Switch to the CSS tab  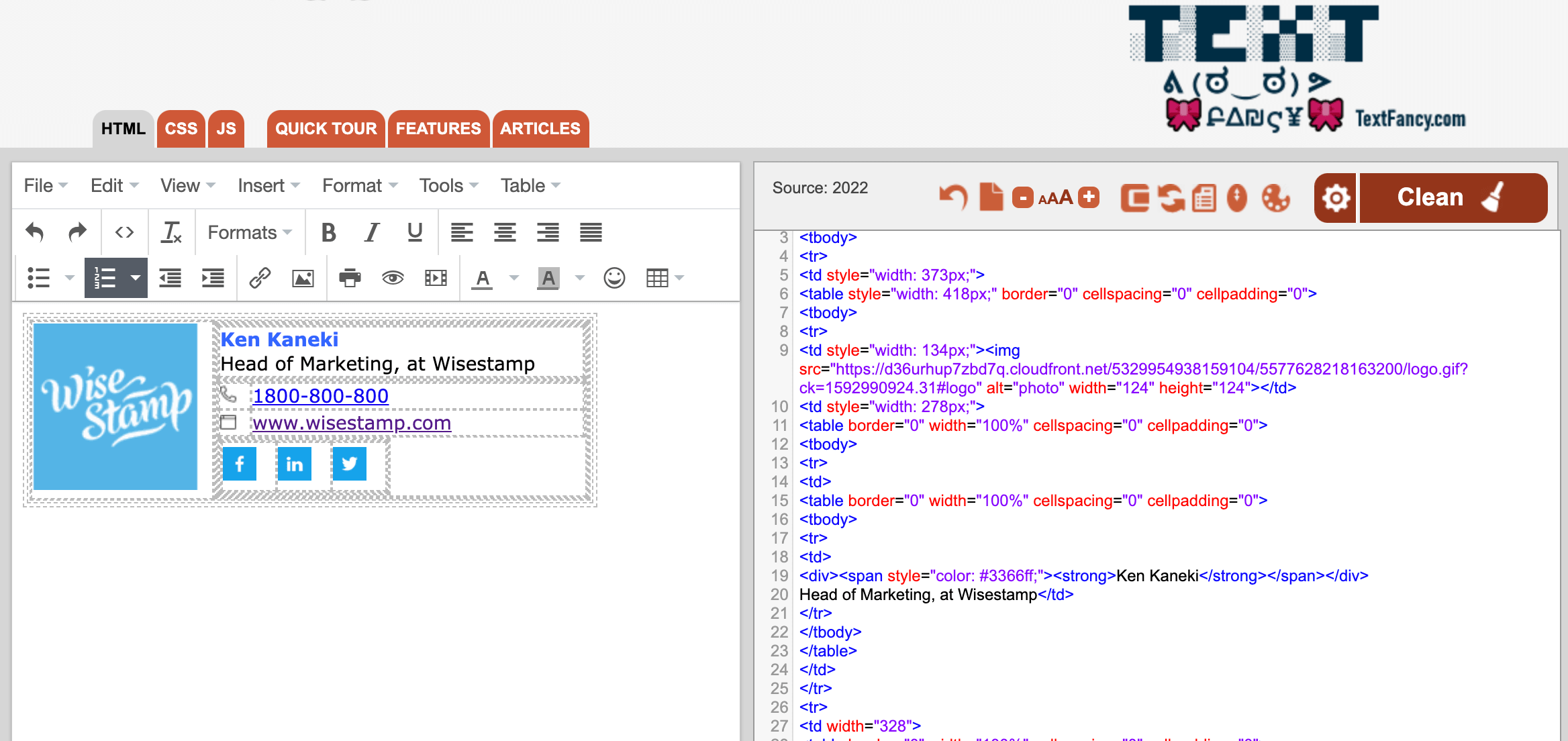point(180,128)
